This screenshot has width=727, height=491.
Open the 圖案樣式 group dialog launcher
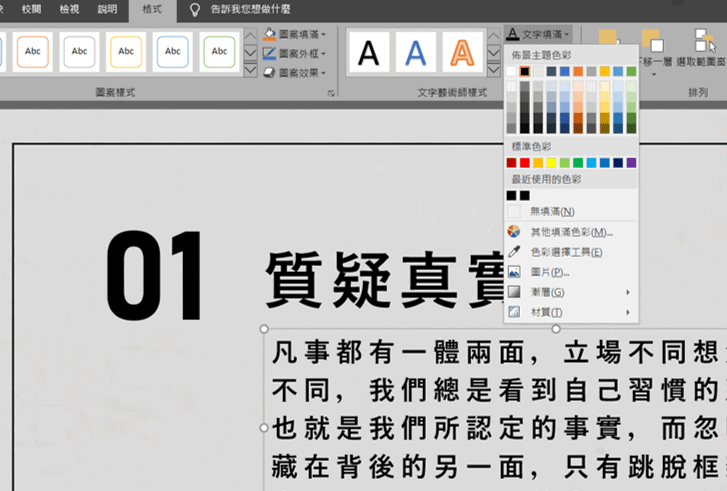[x=331, y=93]
